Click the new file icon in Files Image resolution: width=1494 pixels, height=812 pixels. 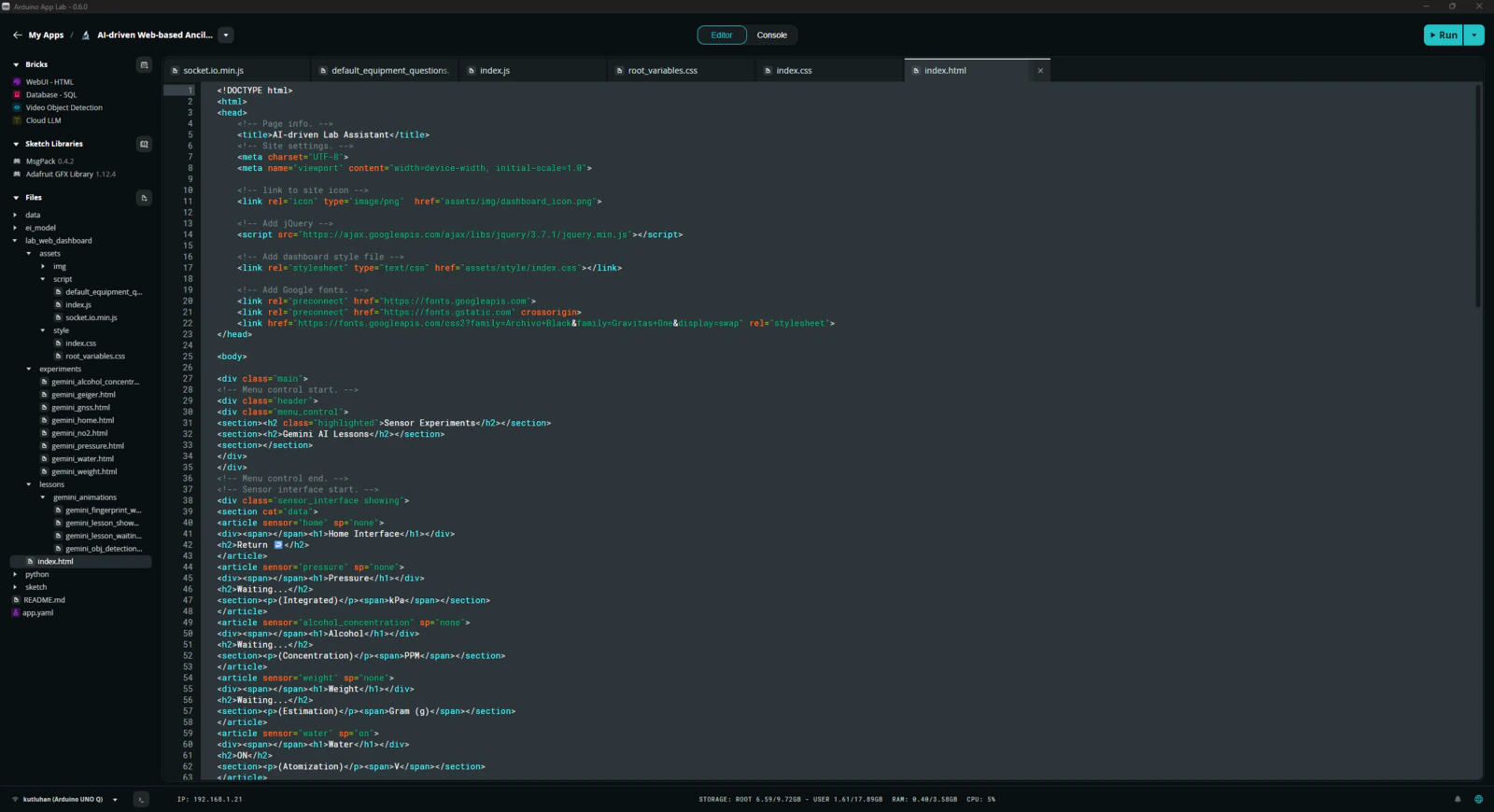click(x=144, y=198)
